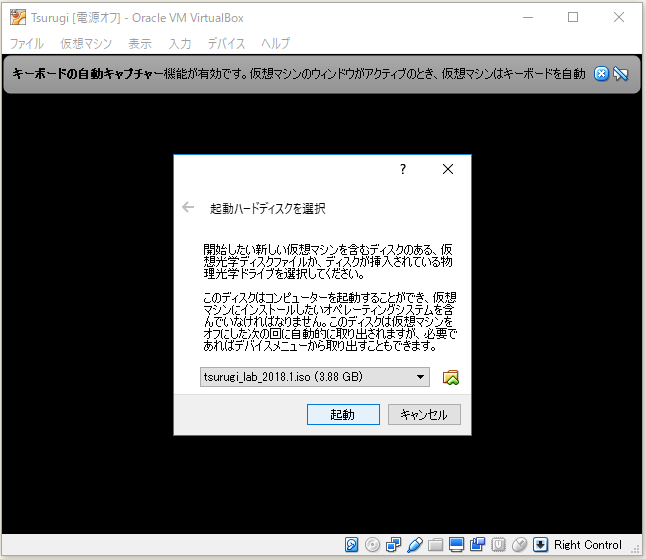Click the window resize grip corner
The image size is (646, 559).
(x=636, y=550)
